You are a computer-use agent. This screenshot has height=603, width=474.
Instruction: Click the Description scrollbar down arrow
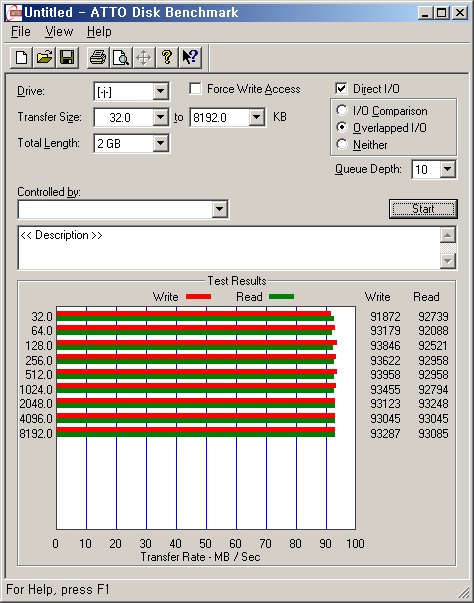448,261
